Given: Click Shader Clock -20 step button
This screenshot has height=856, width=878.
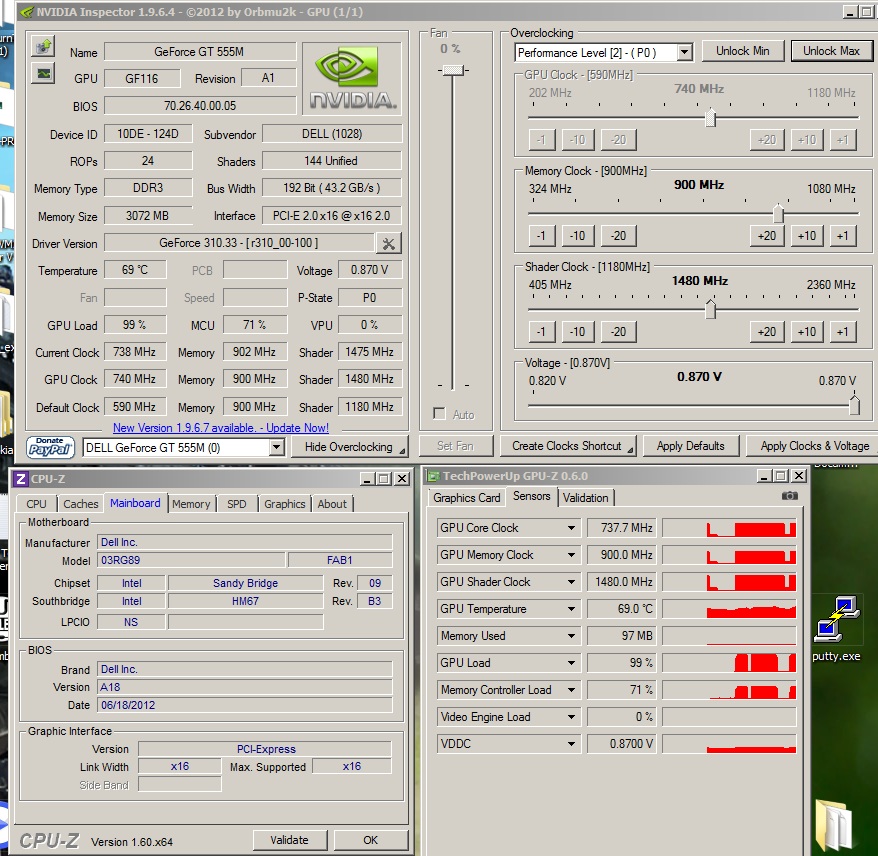Looking at the screenshot, I should click(x=618, y=331).
